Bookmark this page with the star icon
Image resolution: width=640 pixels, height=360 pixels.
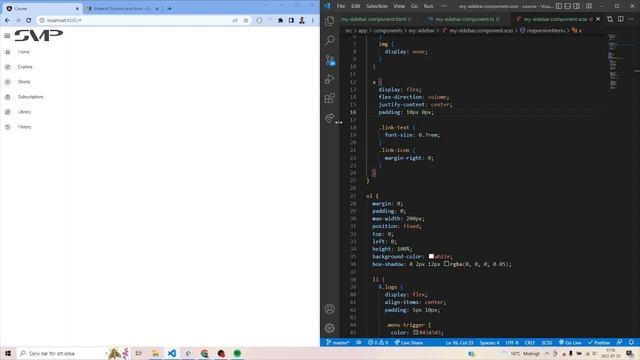pyautogui.click(x=246, y=20)
